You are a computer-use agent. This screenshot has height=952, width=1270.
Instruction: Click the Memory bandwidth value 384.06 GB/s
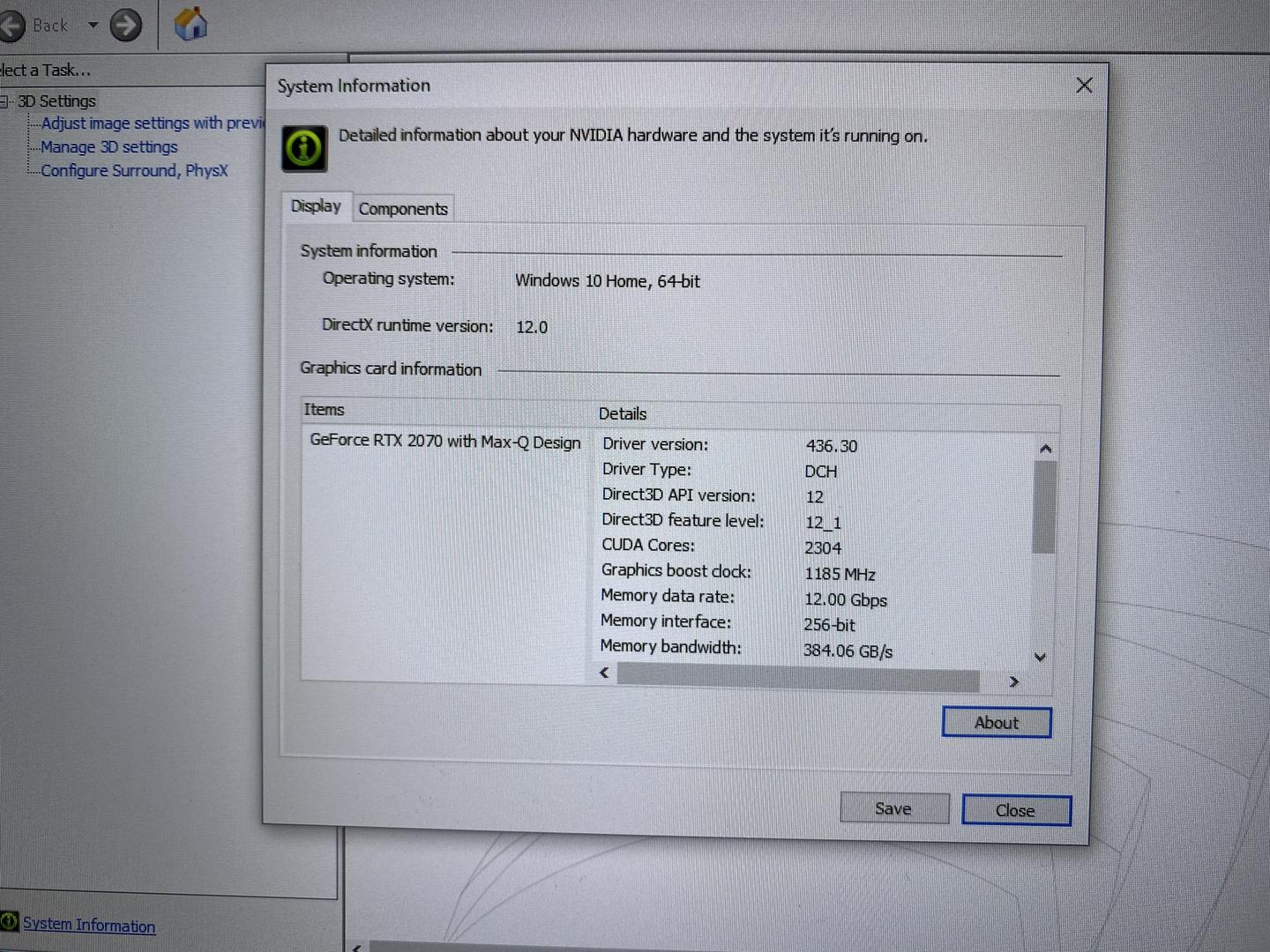(x=848, y=651)
